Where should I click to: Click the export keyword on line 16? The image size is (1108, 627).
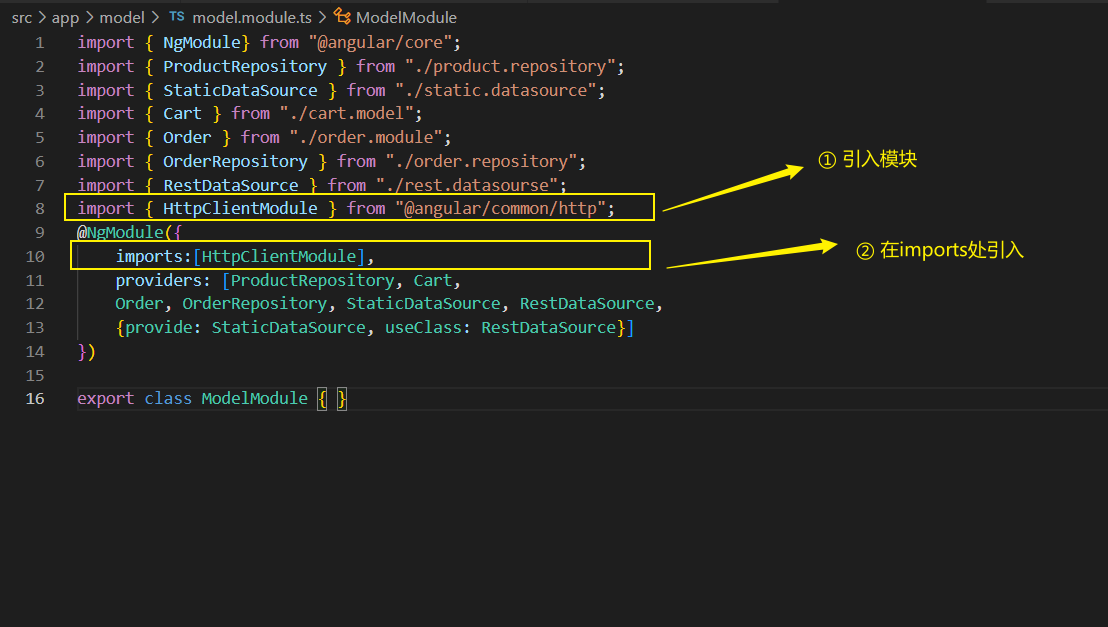click(x=105, y=399)
